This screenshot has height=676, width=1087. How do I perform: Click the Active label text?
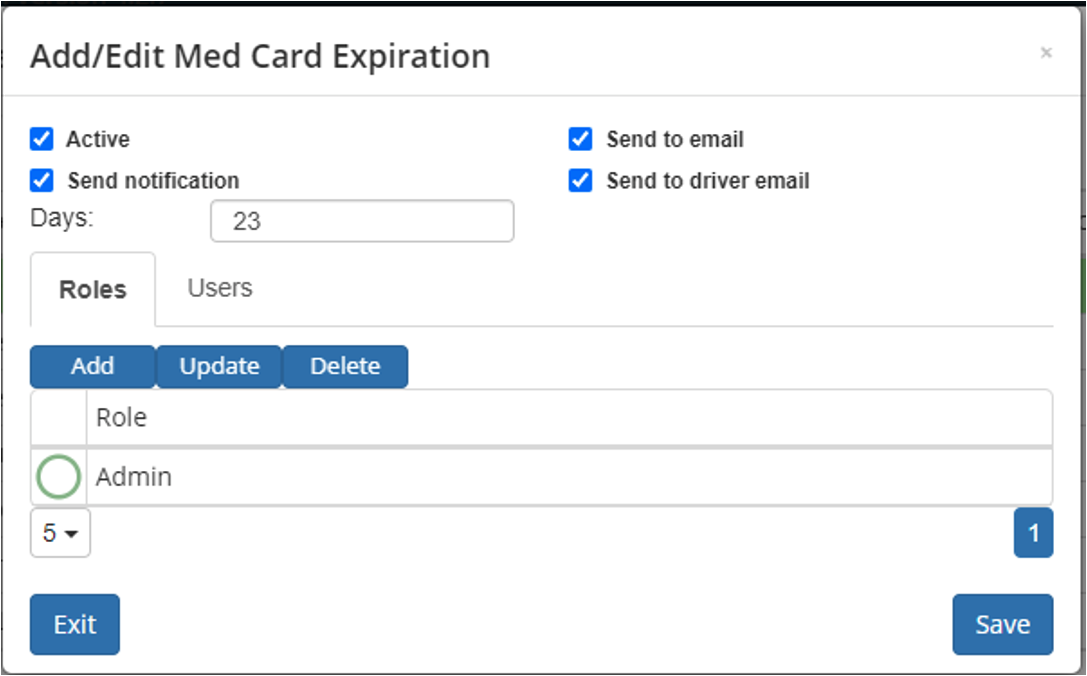point(98,139)
